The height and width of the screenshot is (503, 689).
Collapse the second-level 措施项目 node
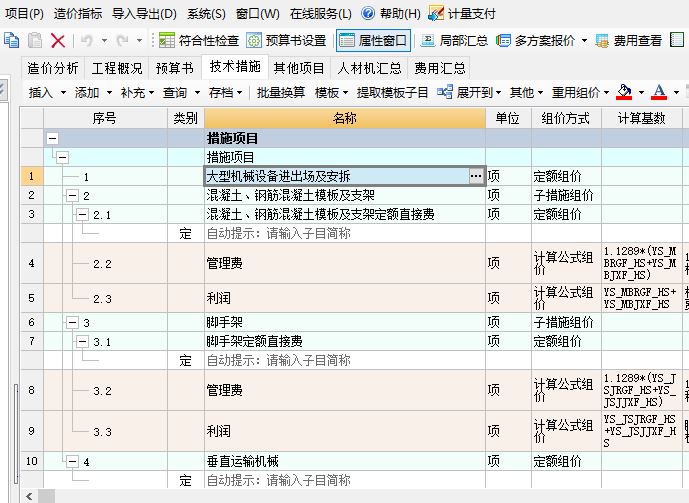(x=62, y=157)
